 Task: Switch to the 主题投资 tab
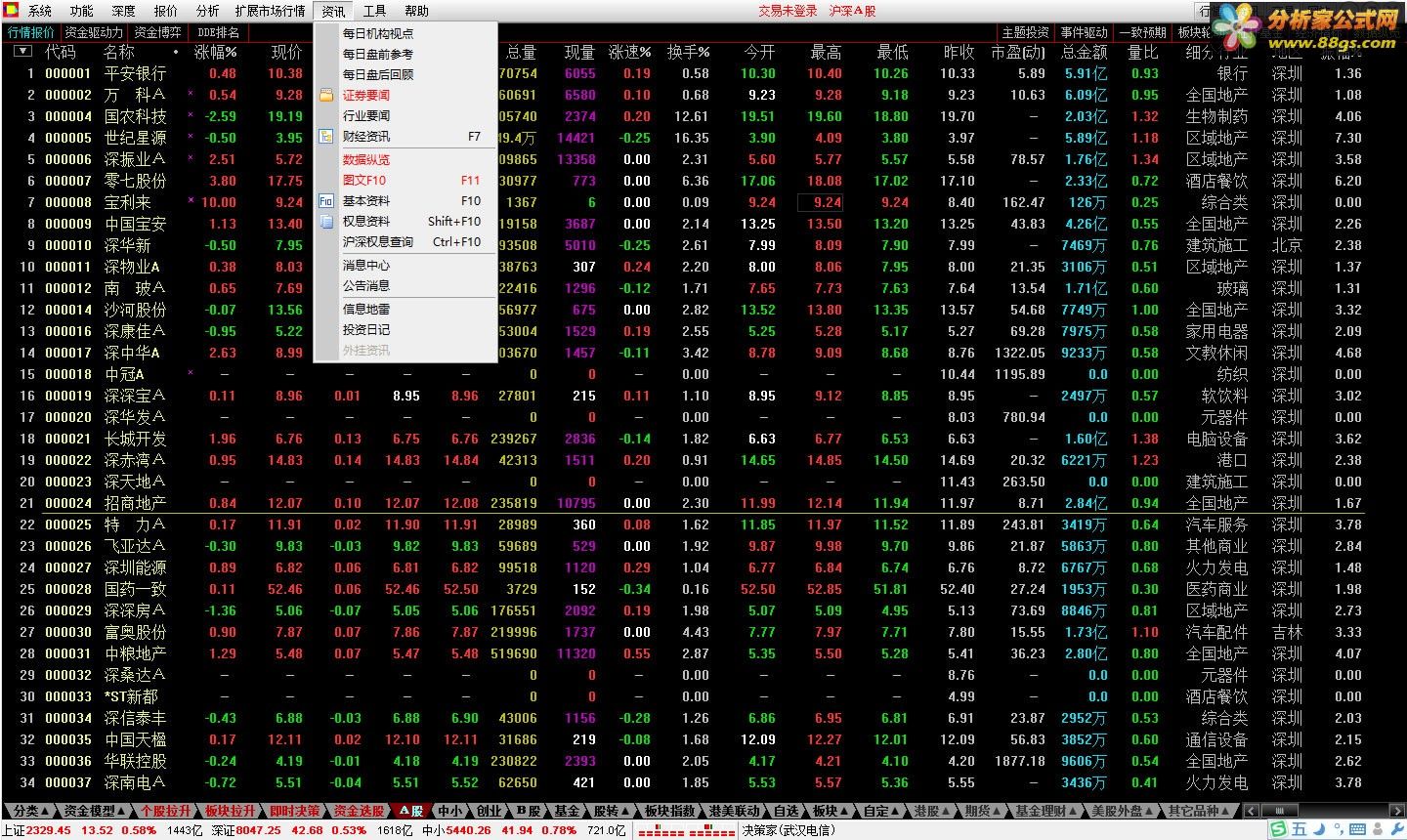(1026, 32)
